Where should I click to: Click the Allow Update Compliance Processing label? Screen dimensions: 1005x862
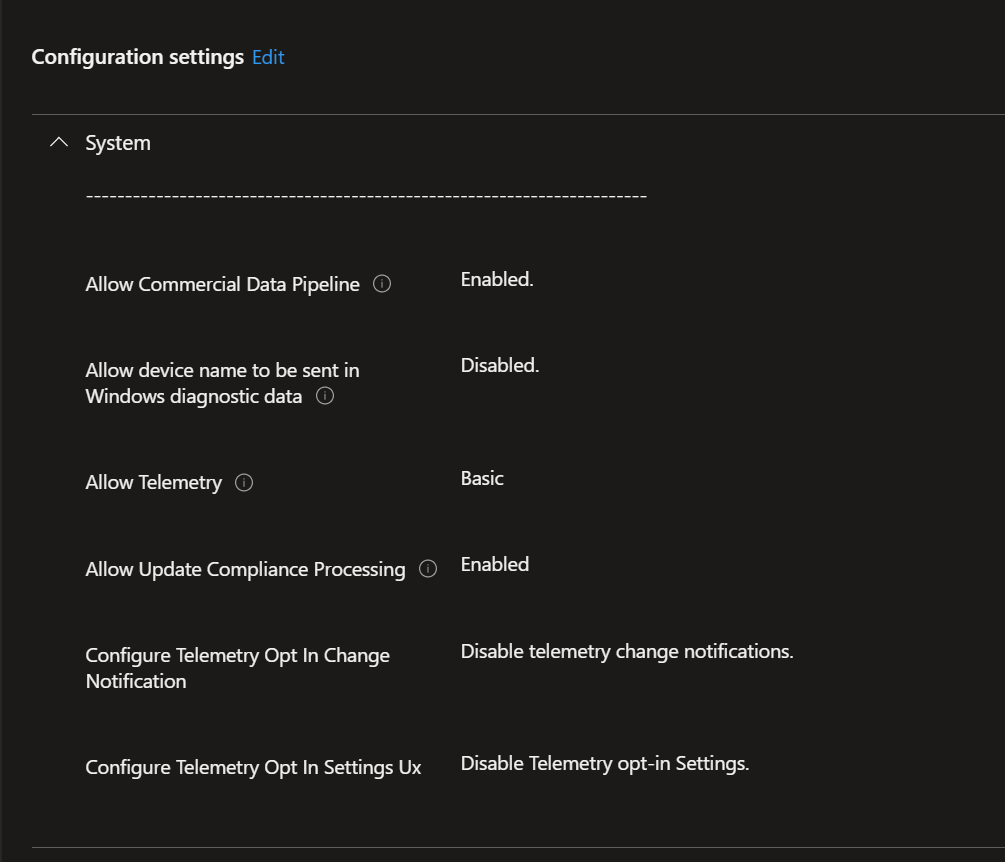245,569
